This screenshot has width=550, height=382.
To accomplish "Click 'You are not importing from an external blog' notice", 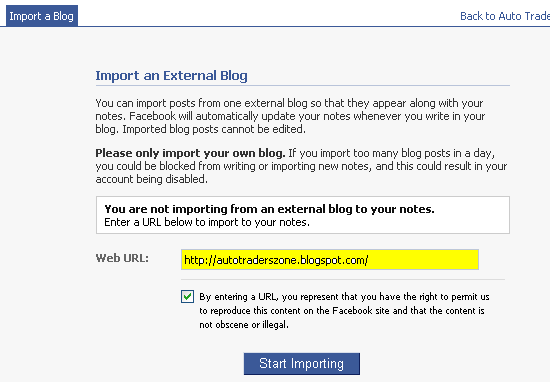I will (269, 209).
